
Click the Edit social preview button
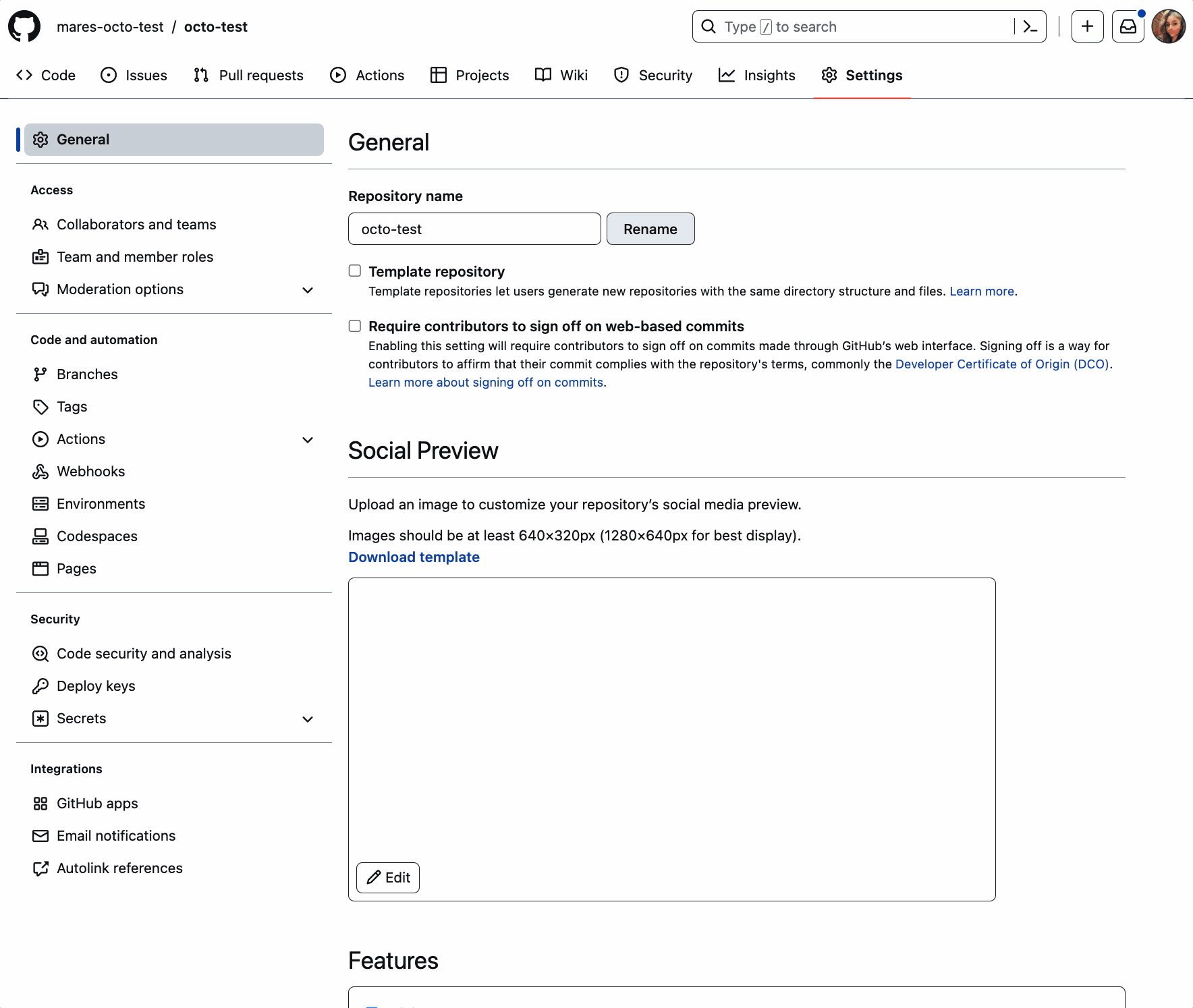pos(388,878)
